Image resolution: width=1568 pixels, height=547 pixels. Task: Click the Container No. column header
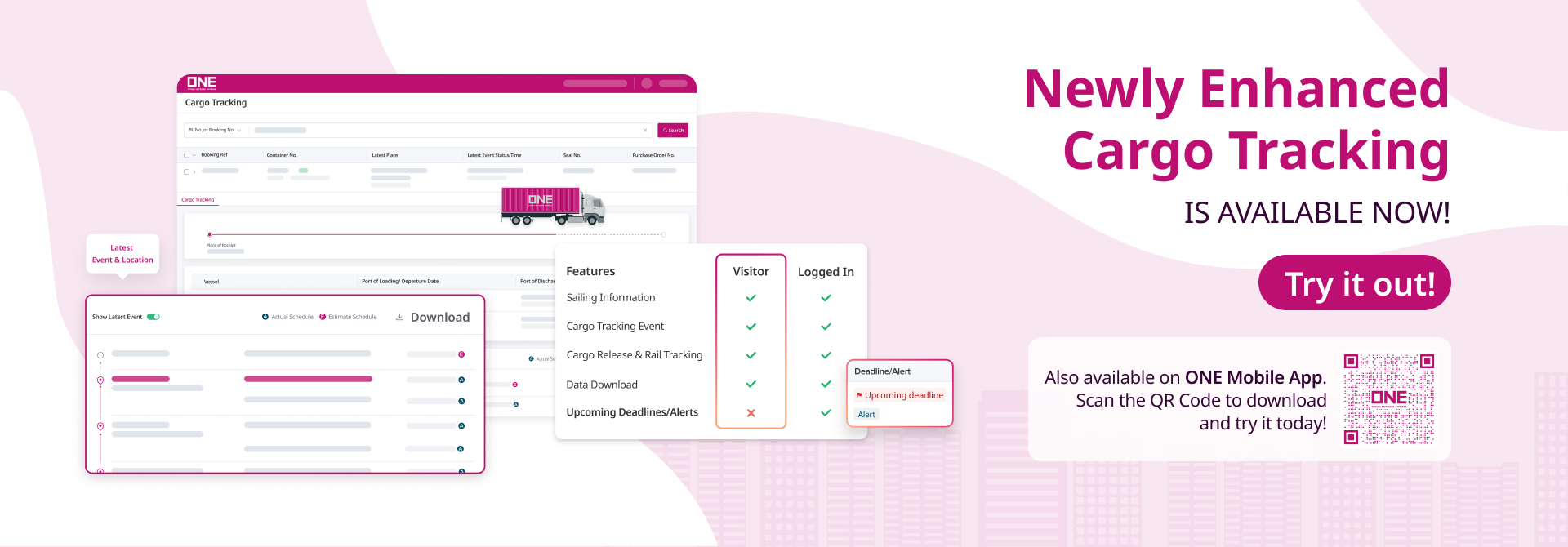coord(282,155)
